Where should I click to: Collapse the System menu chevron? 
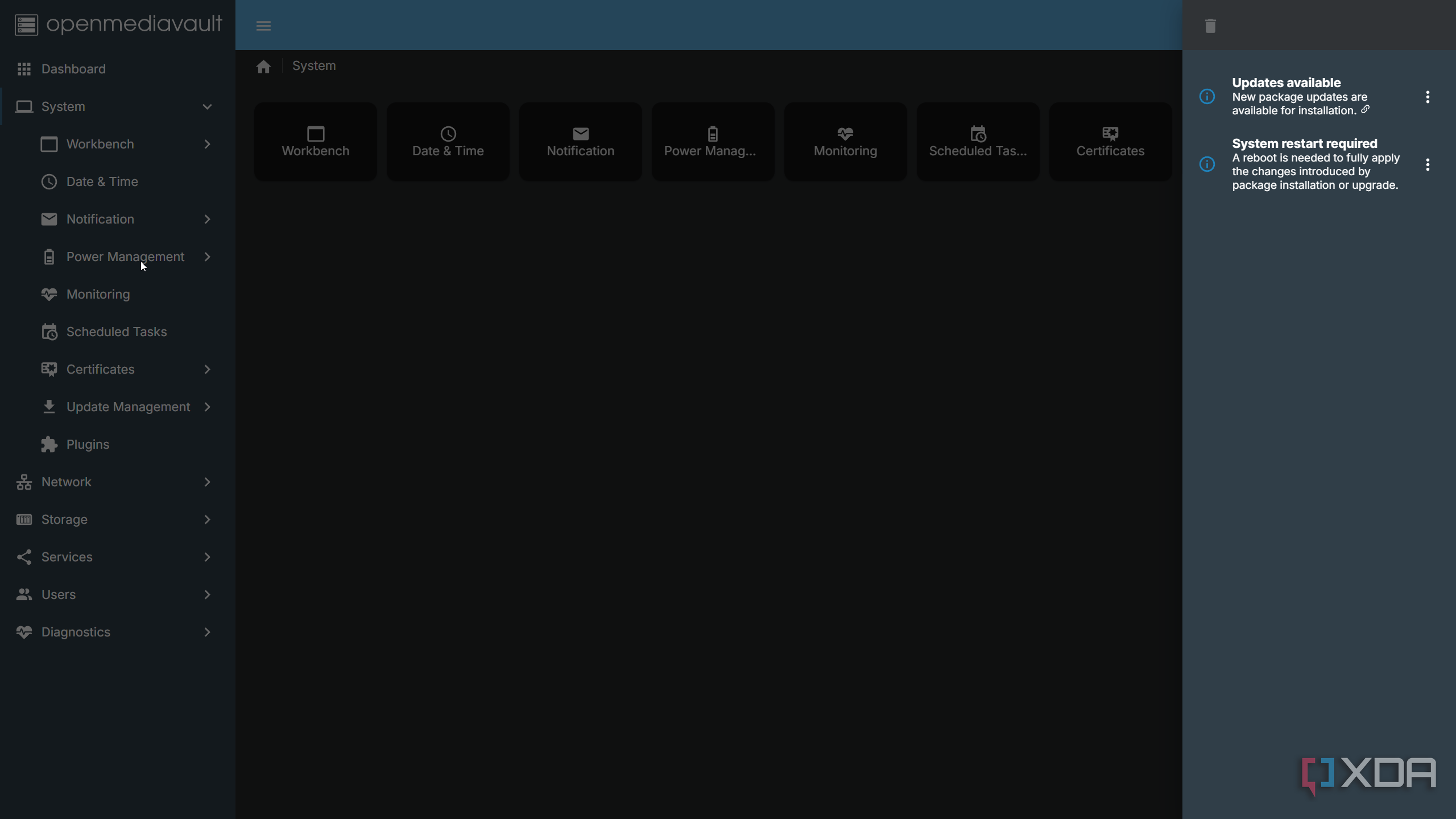coord(207,106)
